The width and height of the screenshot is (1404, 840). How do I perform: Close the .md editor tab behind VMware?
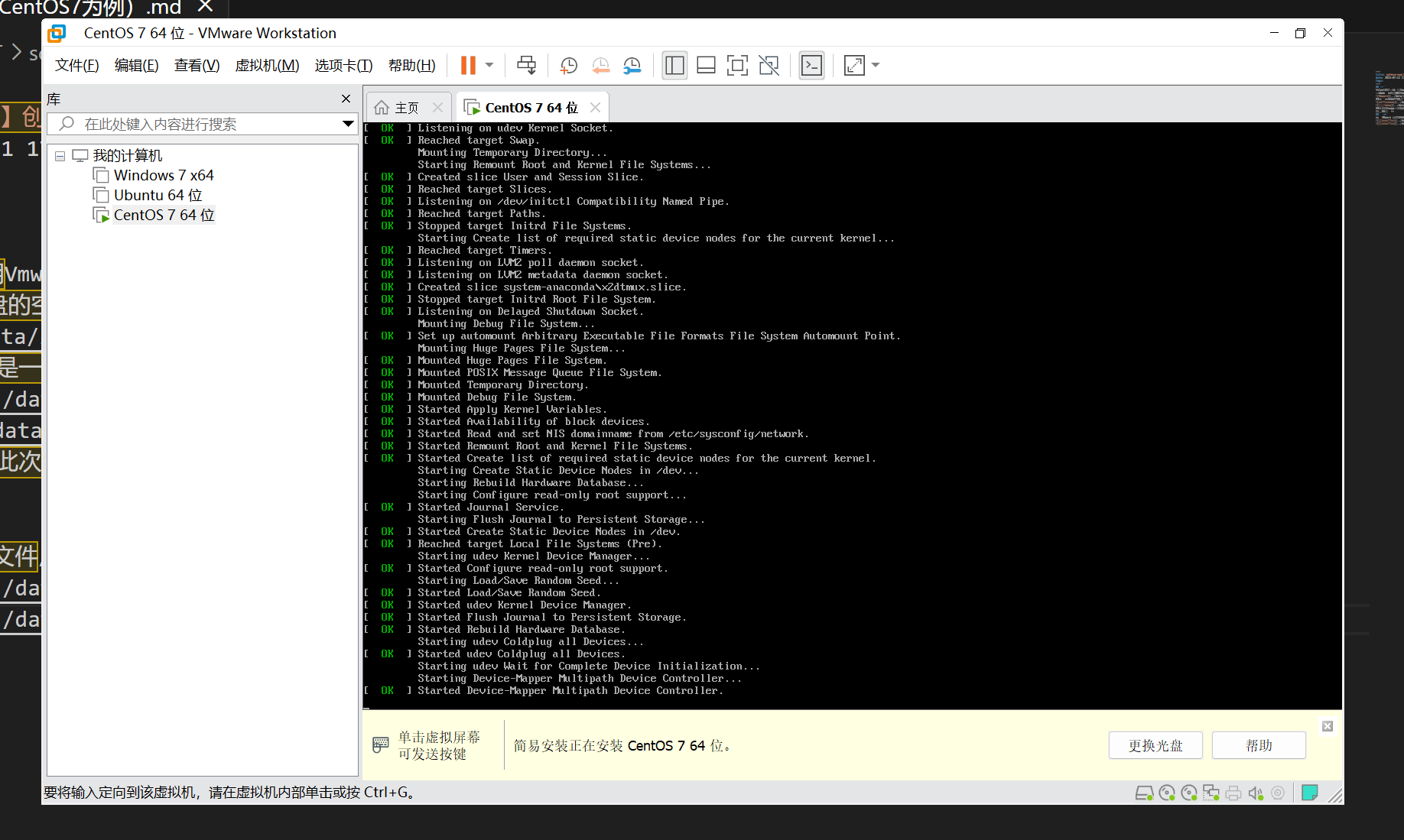[205, 7]
